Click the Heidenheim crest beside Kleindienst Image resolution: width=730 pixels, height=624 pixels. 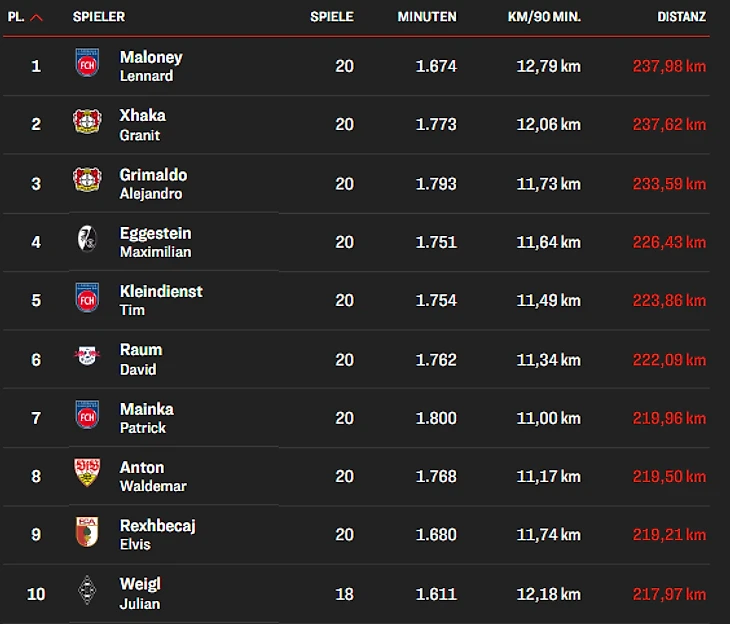[x=87, y=298]
